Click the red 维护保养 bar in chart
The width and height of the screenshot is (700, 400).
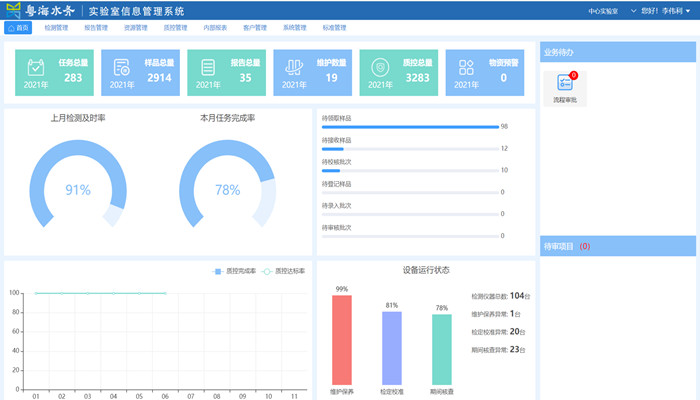pos(342,338)
